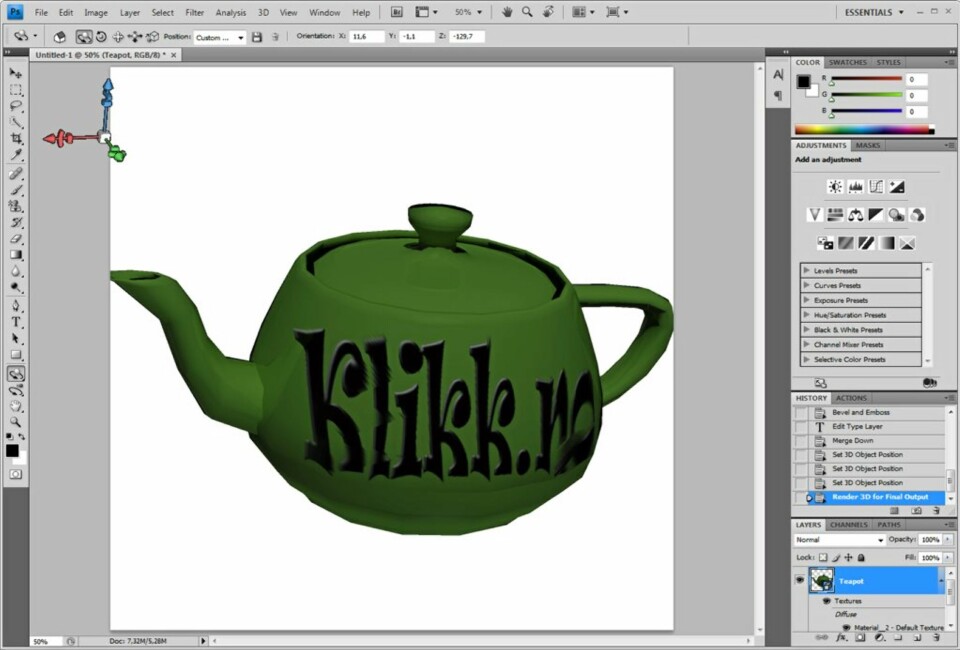Open the ESSENTIALS workspace dropdown

click(874, 12)
